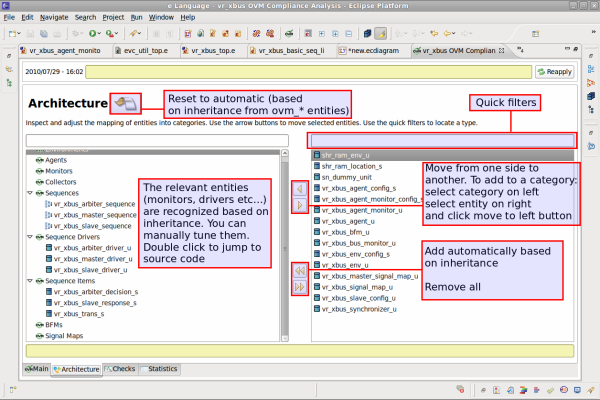Screen dimensions: 600x400
Task: Click the drive with red stop status icon
Action: [x=460, y=389]
